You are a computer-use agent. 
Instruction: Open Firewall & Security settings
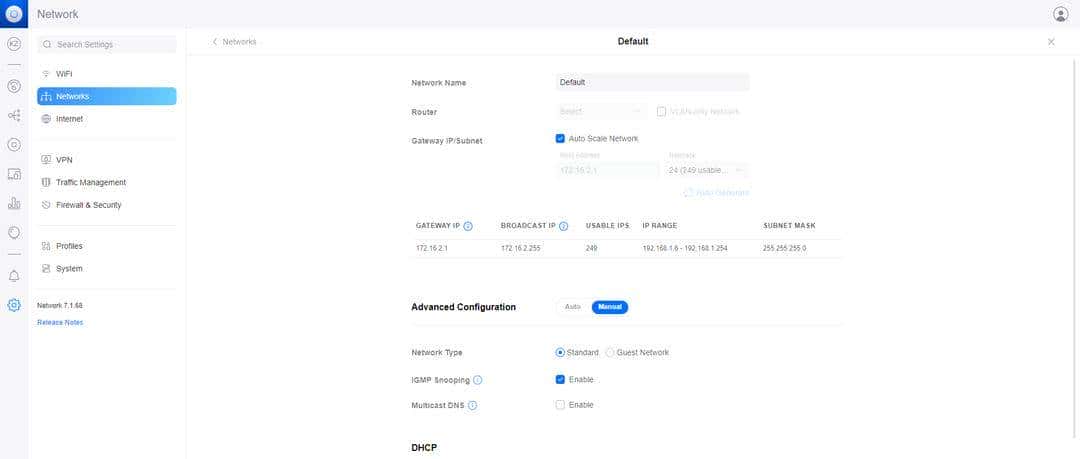[107, 205]
